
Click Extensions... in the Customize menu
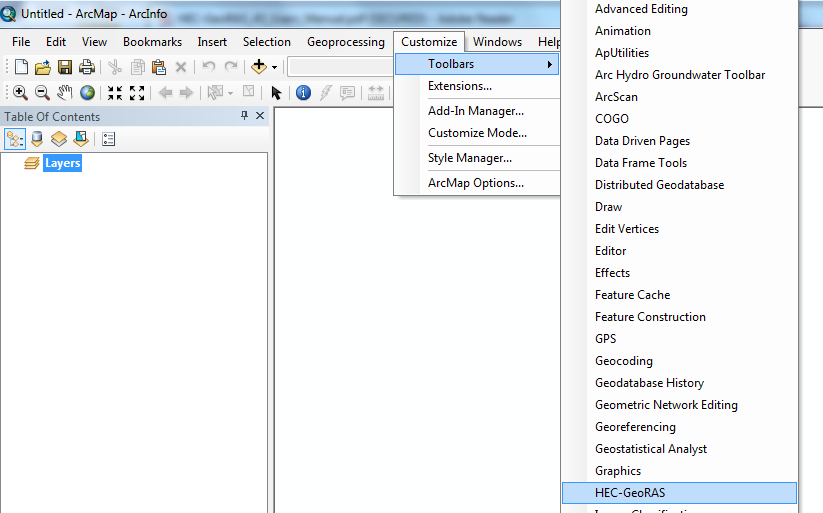pos(459,86)
